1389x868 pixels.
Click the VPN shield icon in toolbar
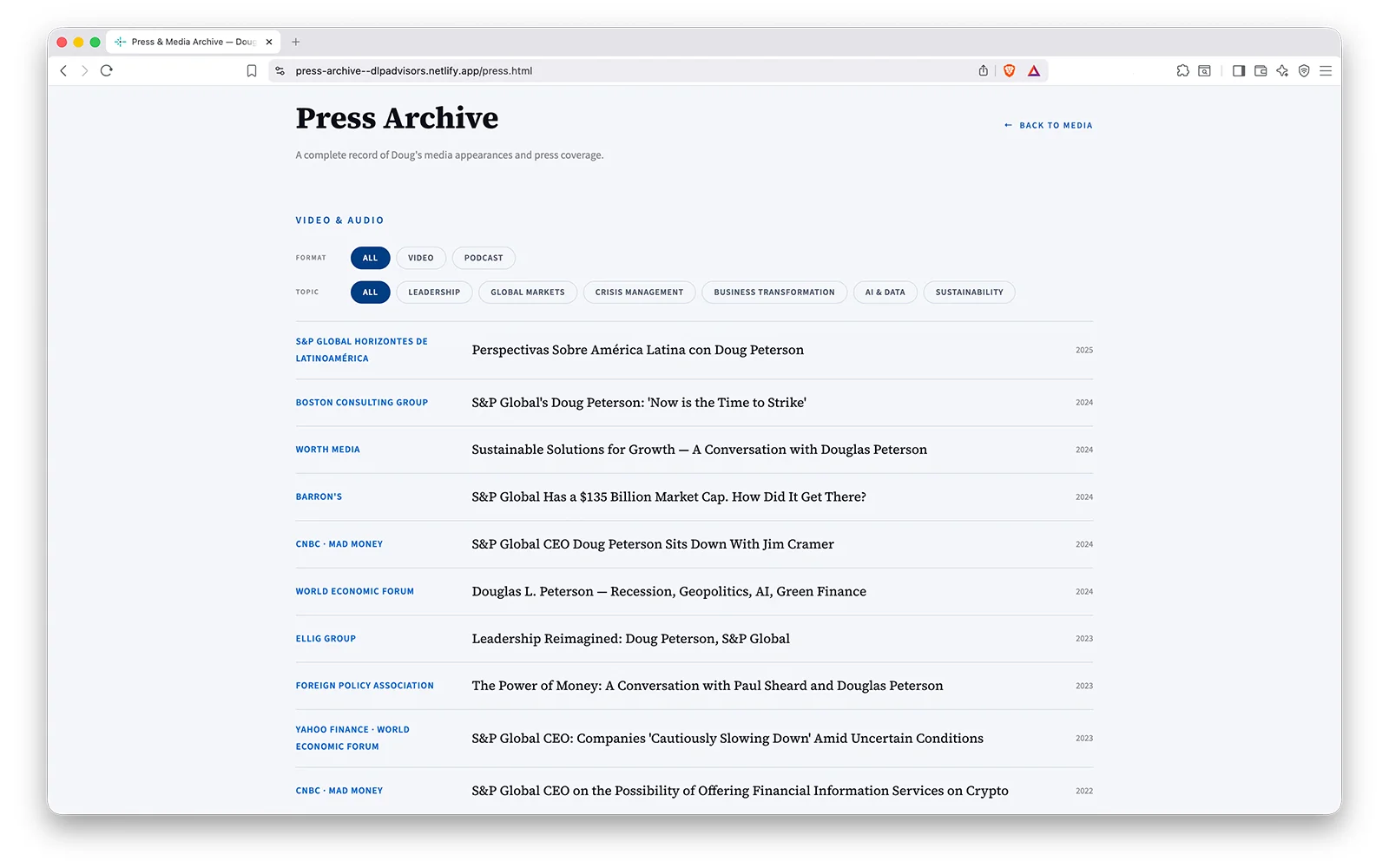[x=1304, y=71]
